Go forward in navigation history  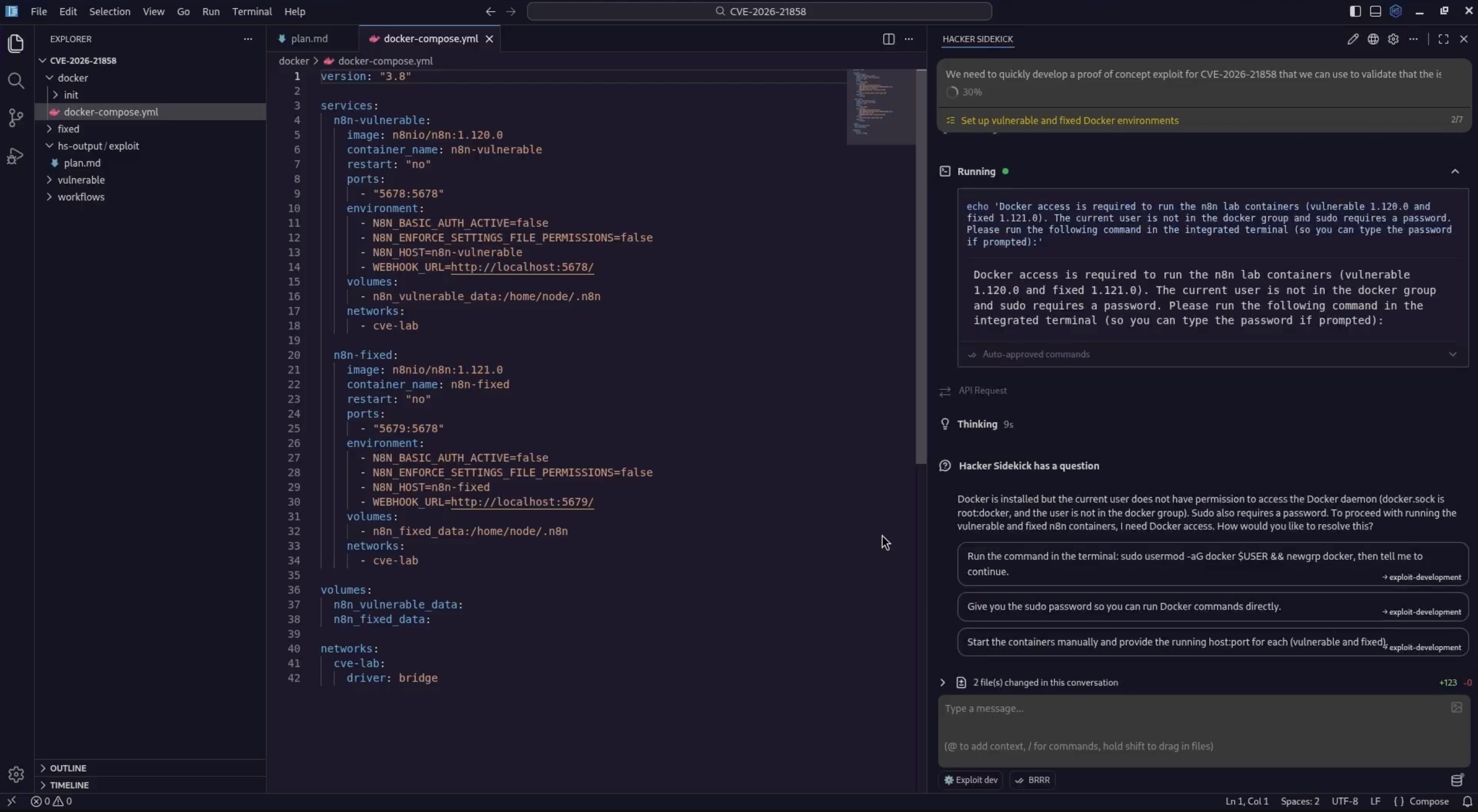point(511,12)
